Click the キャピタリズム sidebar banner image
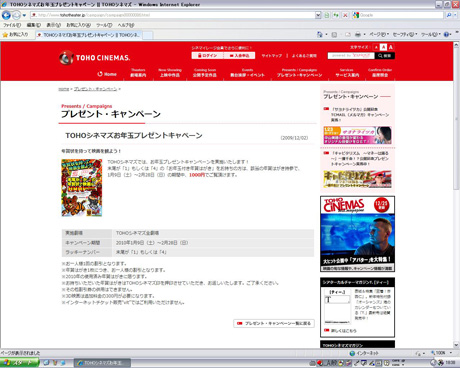Screen dimensions: 460x368 click(357, 179)
